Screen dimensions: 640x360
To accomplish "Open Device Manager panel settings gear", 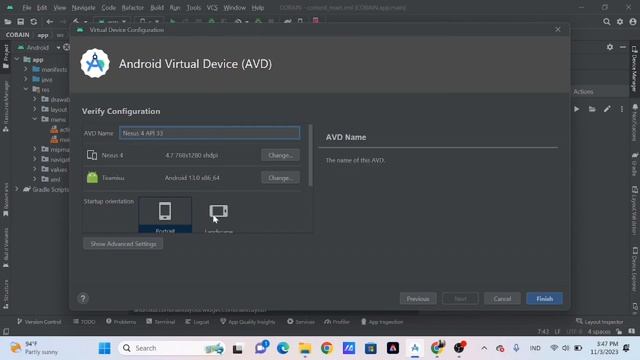I will [x=610, y=47].
